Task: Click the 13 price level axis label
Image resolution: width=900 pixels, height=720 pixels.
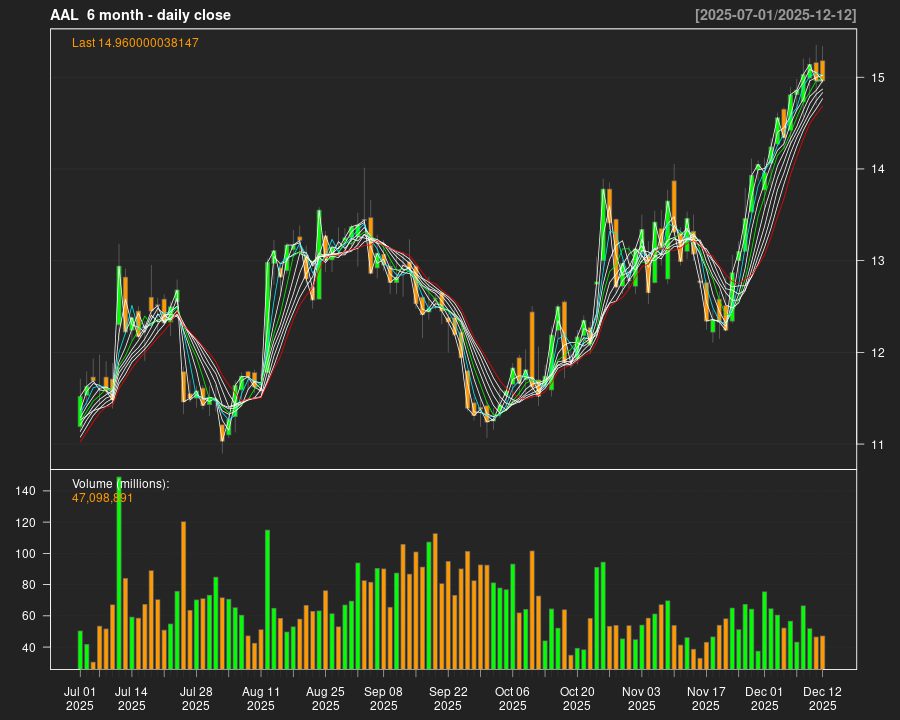Action: 877,261
